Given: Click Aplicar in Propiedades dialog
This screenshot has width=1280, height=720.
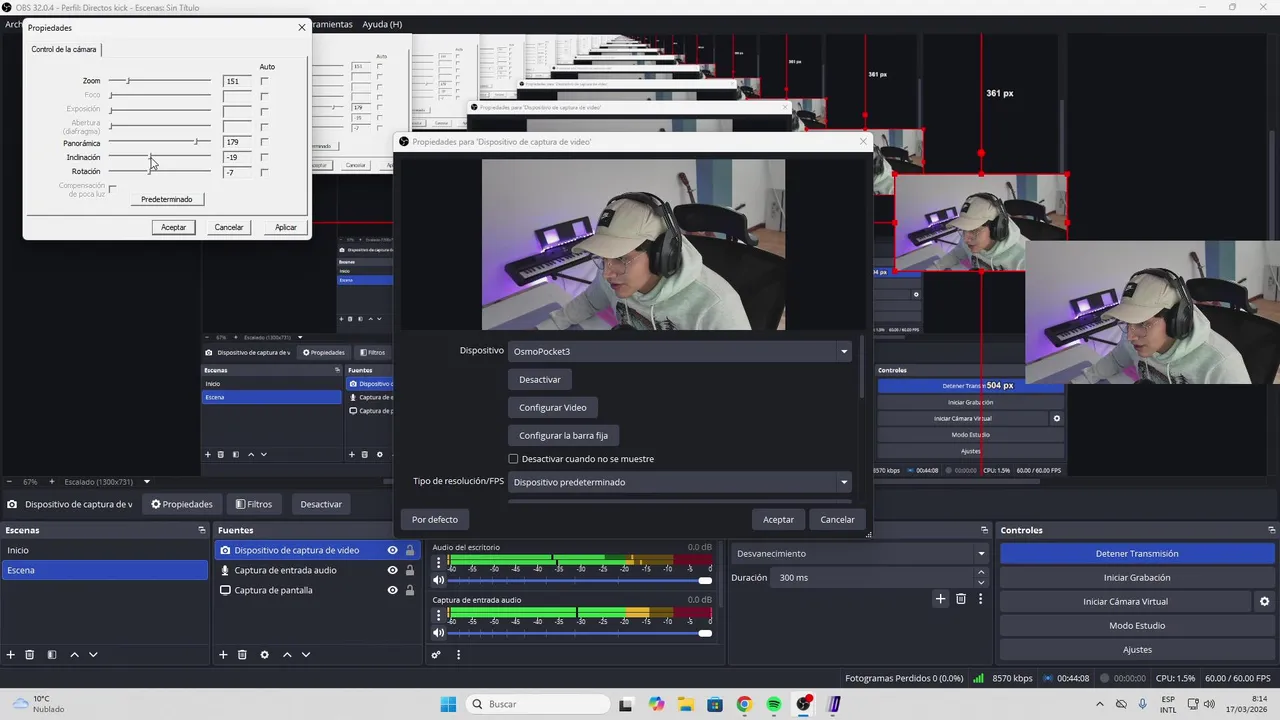Looking at the screenshot, I should pos(286,227).
